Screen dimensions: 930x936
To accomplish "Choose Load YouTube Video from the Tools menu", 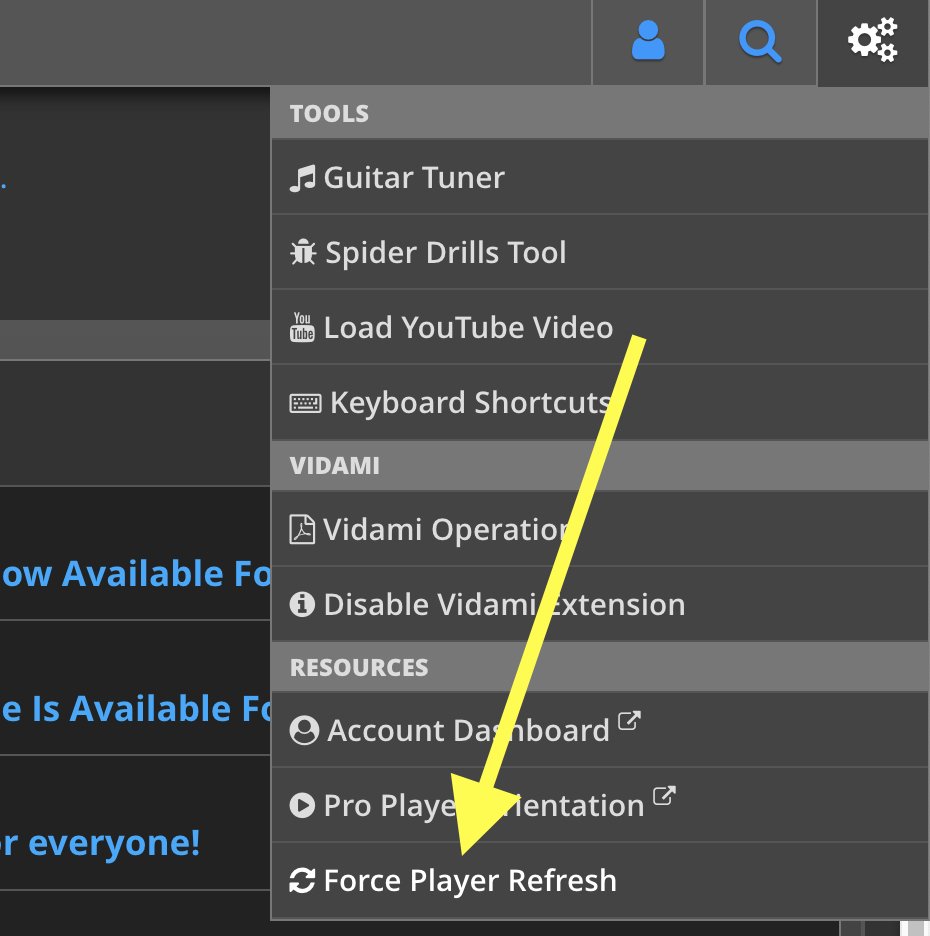I will point(468,327).
